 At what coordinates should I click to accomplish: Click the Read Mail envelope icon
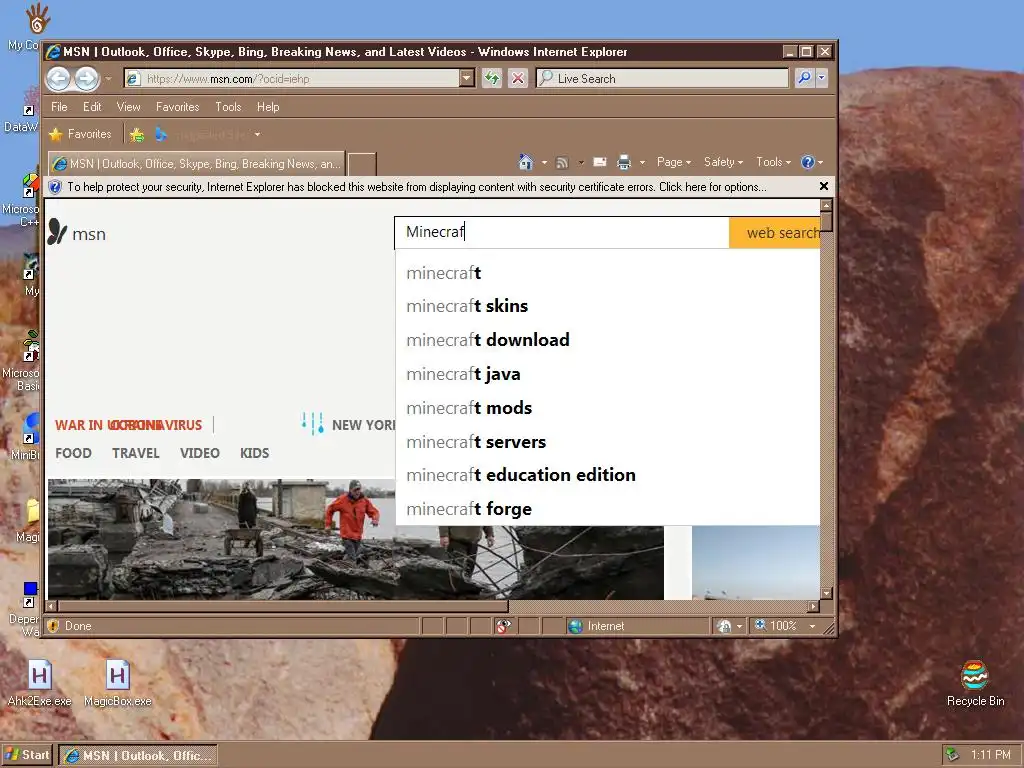[600, 162]
